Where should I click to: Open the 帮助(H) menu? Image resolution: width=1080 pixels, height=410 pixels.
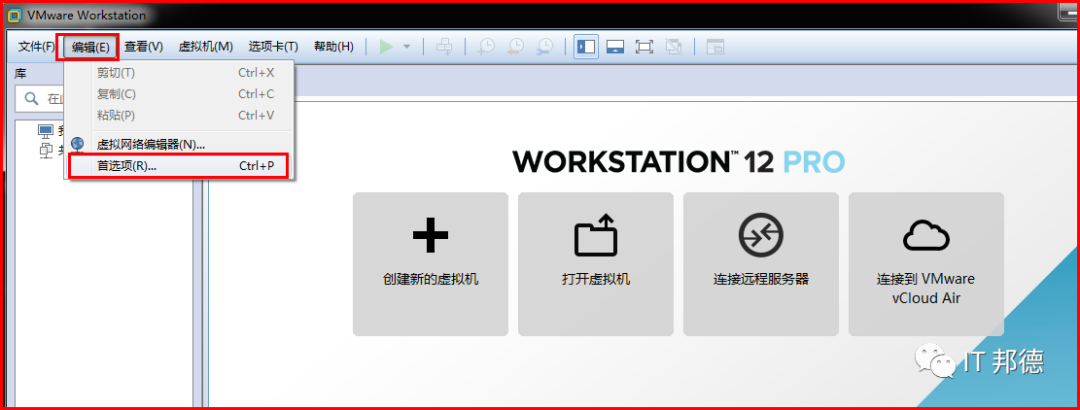[x=334, y=47]
